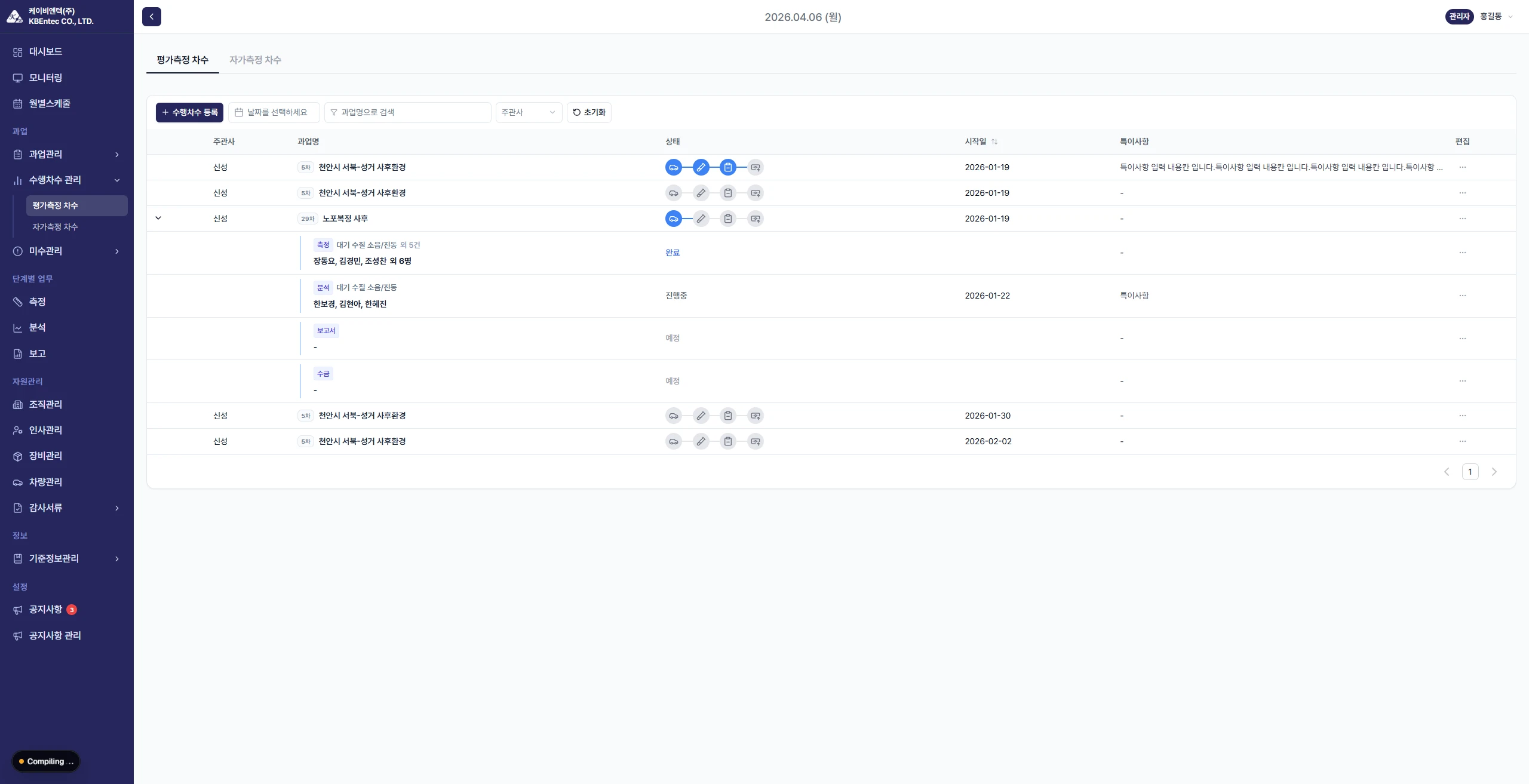The image size is (1529, 784).
Task: Click the blue clipboard status icon in the first row
Action: pyautogui.click(x=728, y=167)
